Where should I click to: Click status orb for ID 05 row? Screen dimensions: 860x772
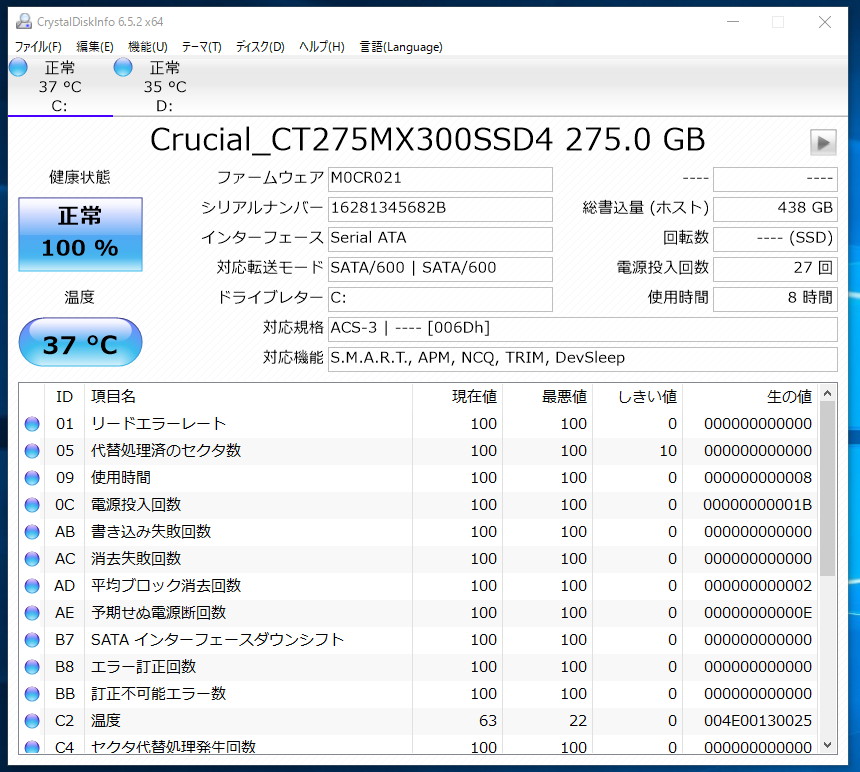32,451
